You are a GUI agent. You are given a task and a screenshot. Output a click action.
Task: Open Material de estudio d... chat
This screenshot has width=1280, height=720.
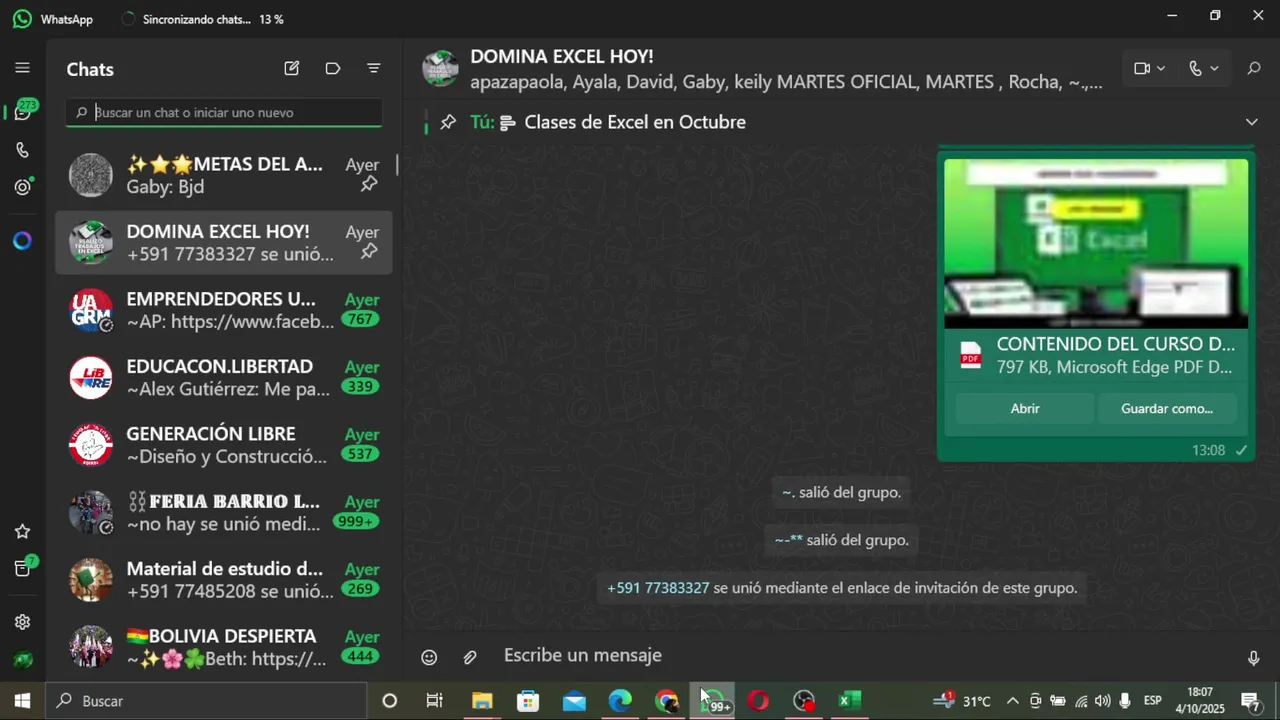click(224, 580)
